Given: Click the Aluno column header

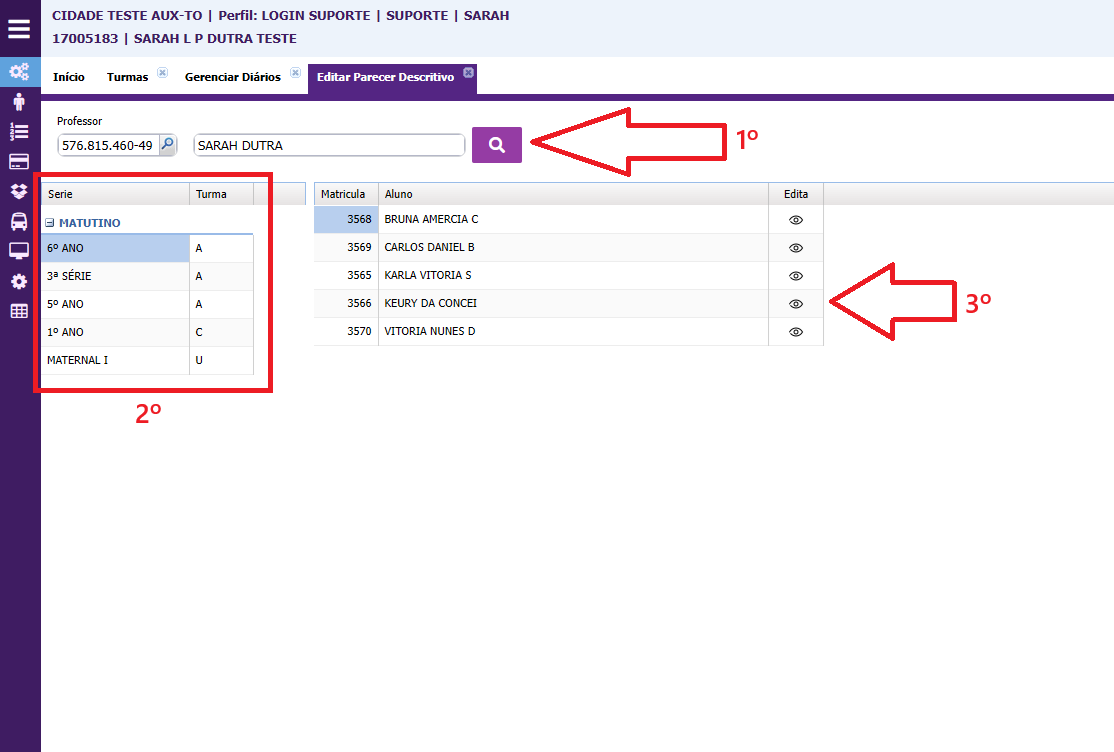Looking at the screenshot, I should (x=572, y=194).
